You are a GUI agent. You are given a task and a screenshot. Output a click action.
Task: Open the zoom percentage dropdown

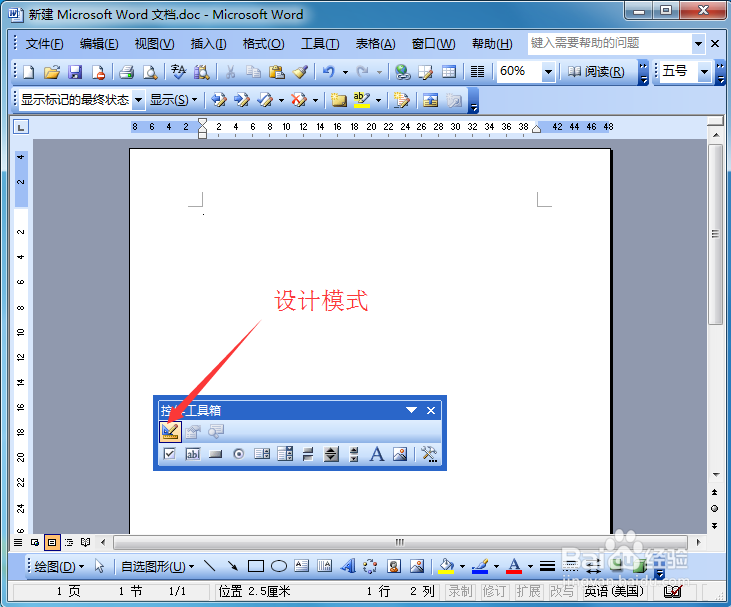[x=548, y=72]
